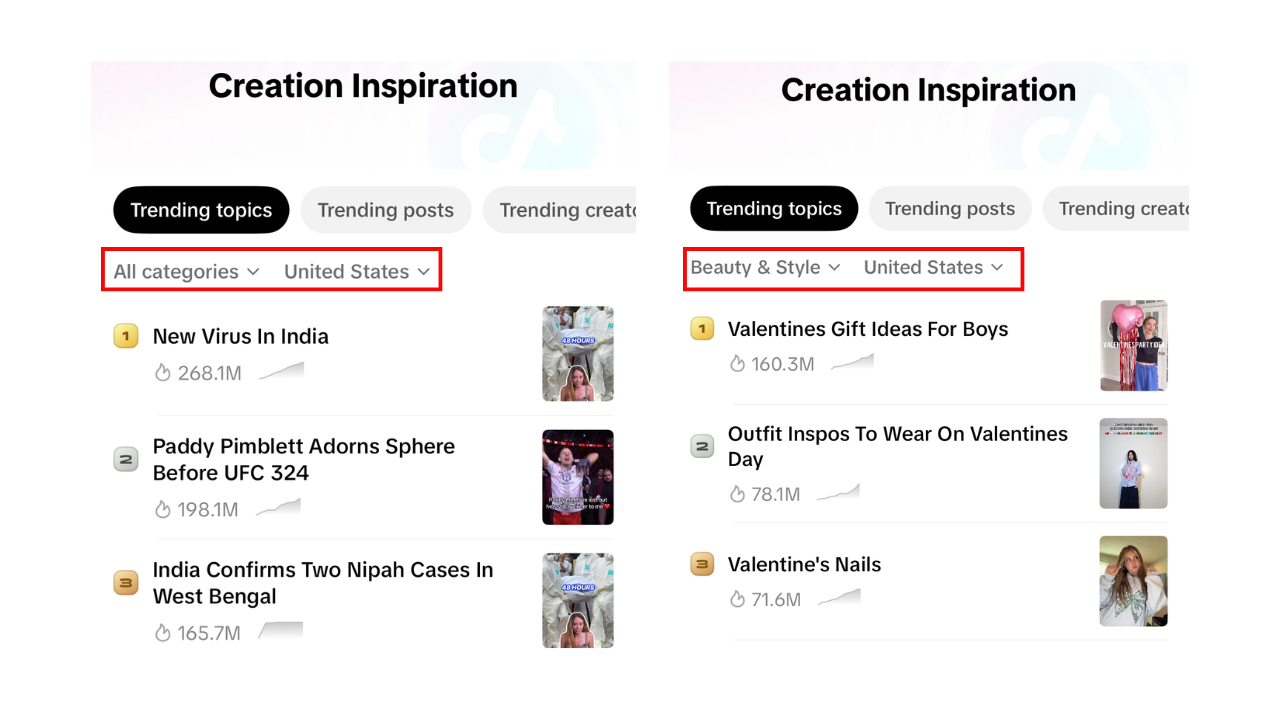The height and width of the screenshot is (720, 1280).
Task: Open United States dropdown beside All categories
Action: pyautogui.click(x=357, y=272)
